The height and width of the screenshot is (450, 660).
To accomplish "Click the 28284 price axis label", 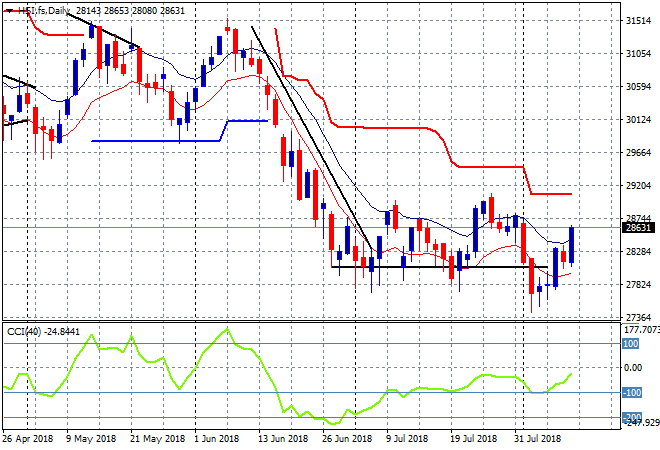I will pyautogui.click(x=639, y=252).
